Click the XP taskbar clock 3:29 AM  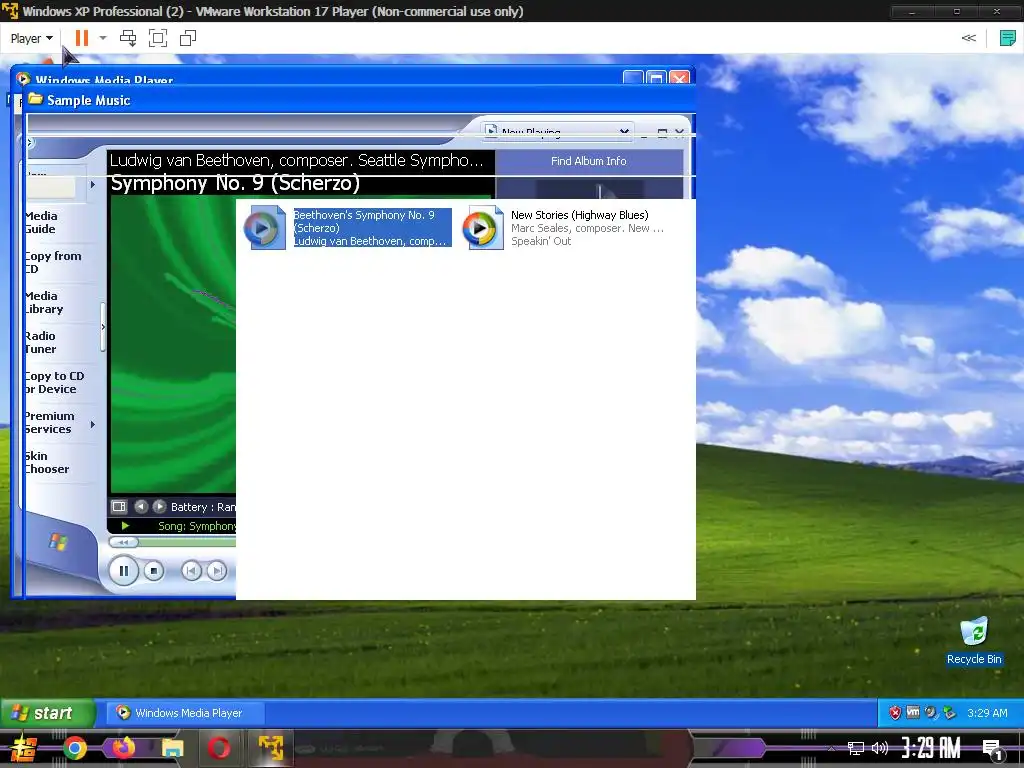pyautogui.click(x=987, y=713)
